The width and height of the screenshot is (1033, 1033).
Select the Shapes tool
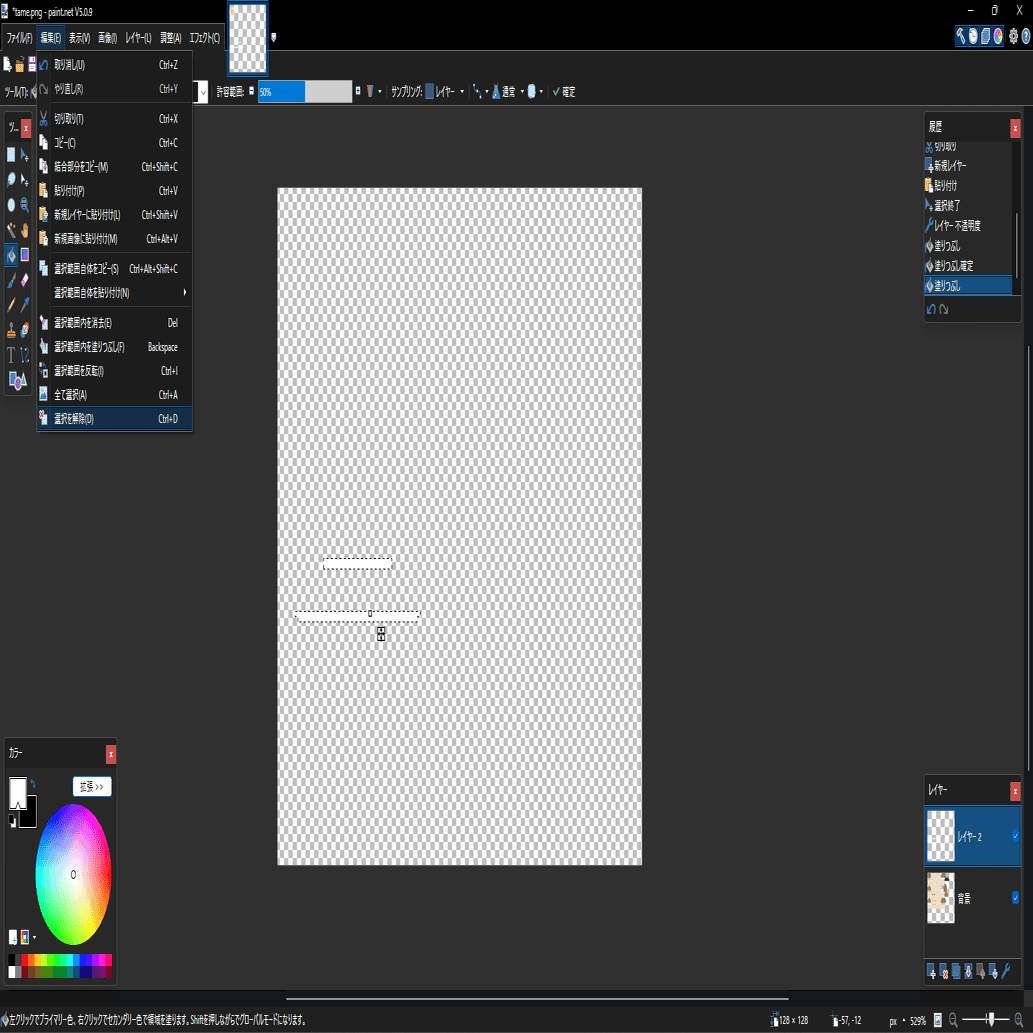pos(17,380)
